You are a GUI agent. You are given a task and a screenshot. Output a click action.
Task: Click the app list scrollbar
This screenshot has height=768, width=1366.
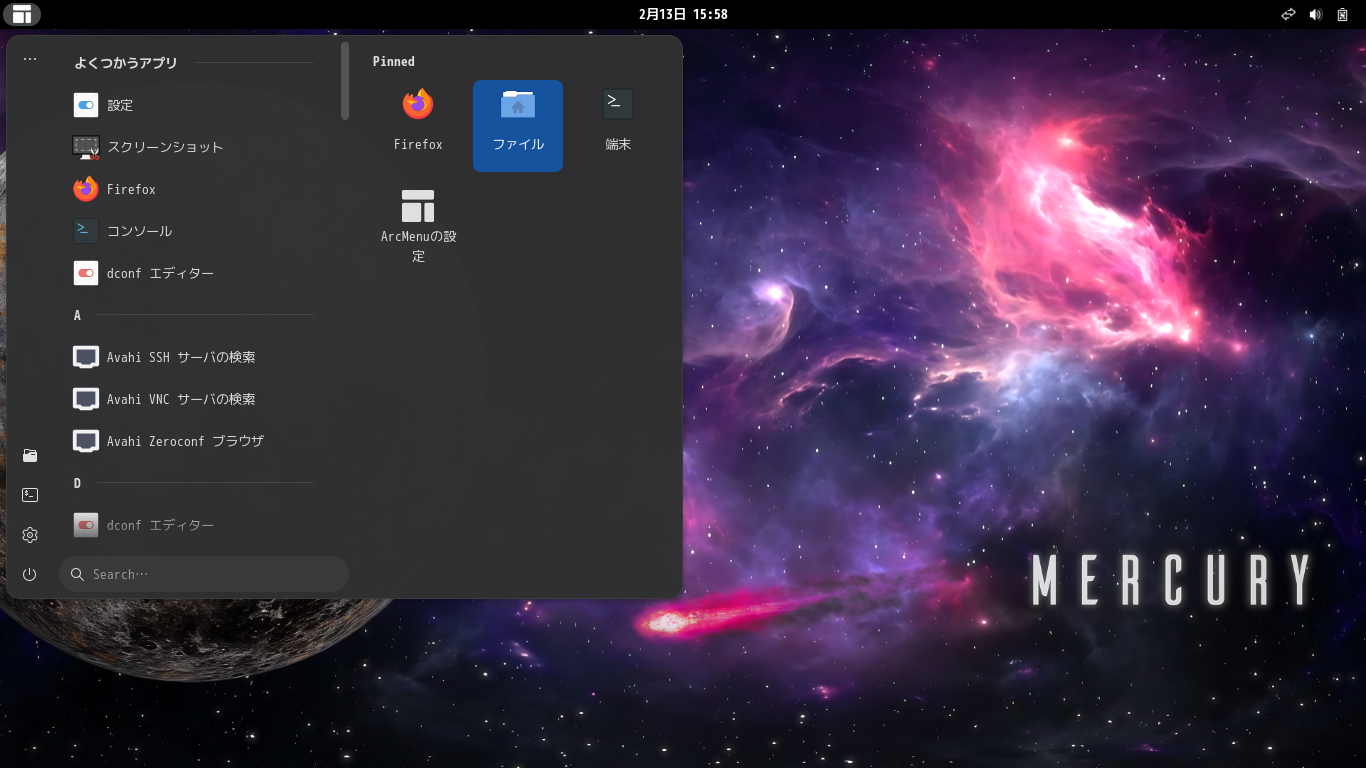coord(345,81)
